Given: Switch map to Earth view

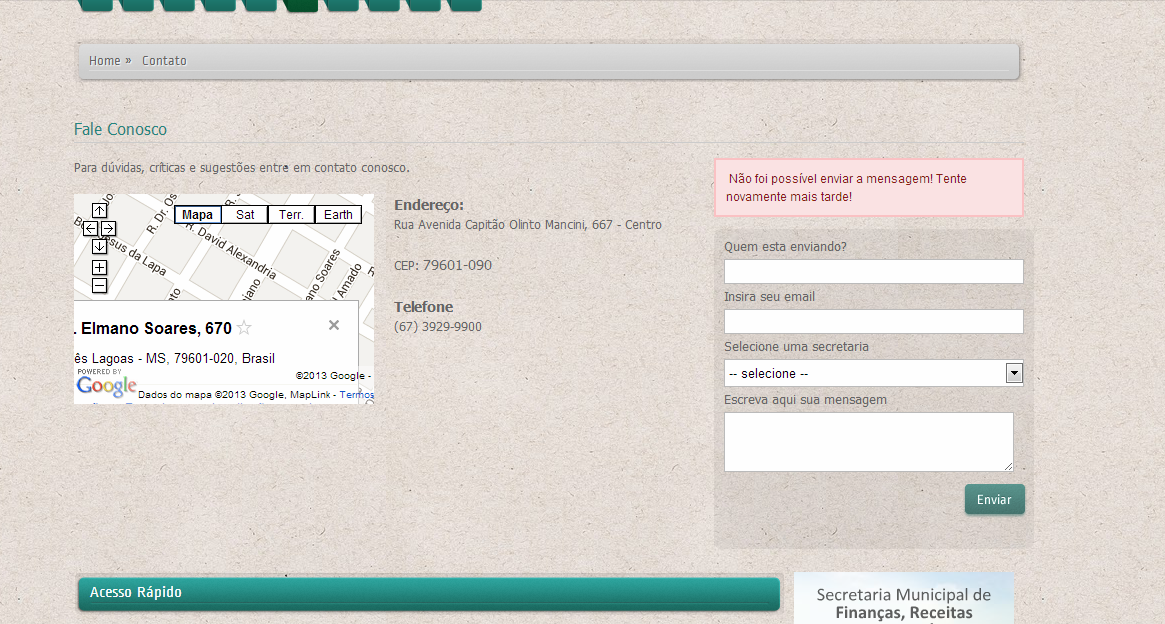Looking at the screenshot, I should coord(338,215).
